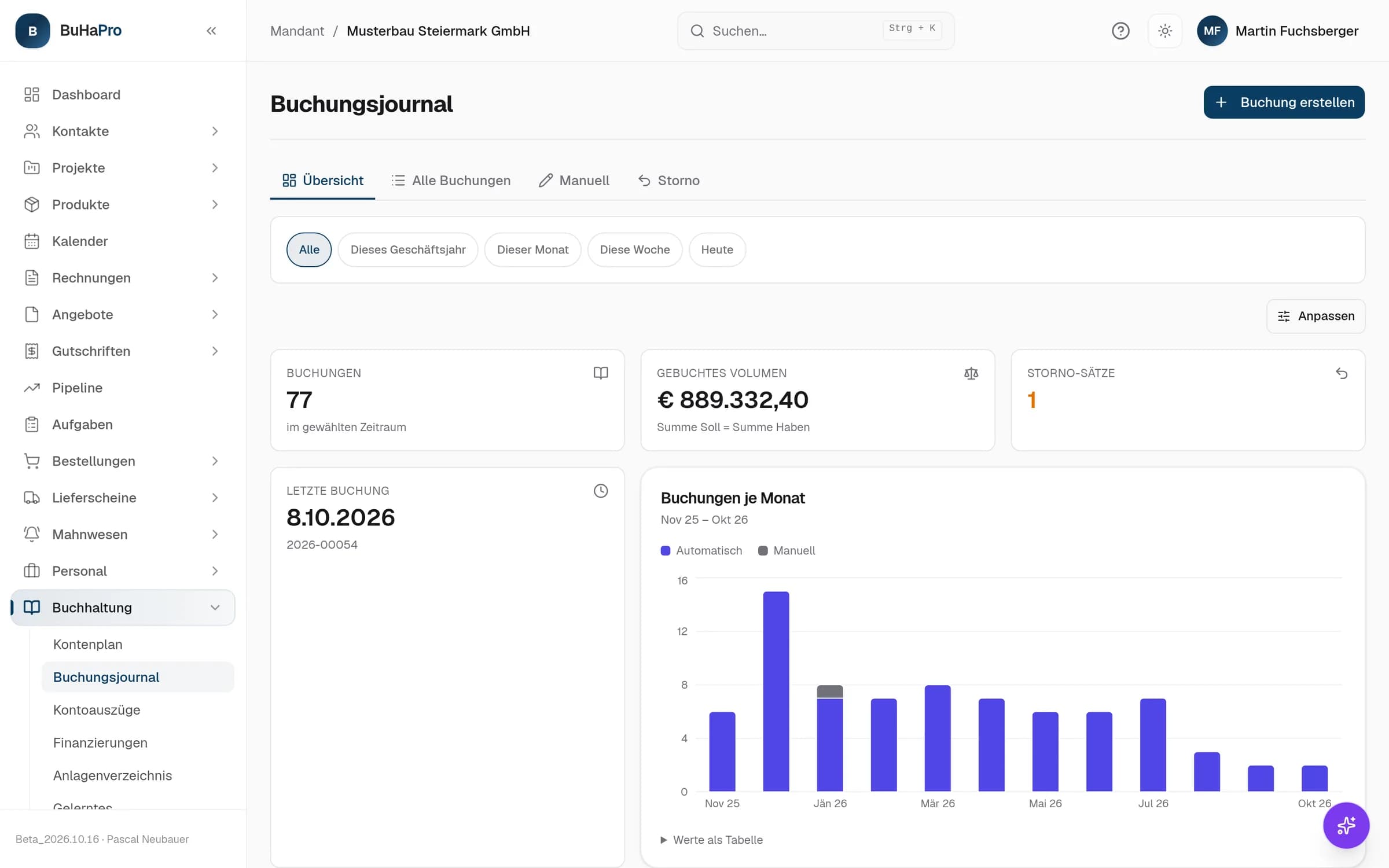
Task: Click the book icon in Buchungen card
Action: (601, 373)
